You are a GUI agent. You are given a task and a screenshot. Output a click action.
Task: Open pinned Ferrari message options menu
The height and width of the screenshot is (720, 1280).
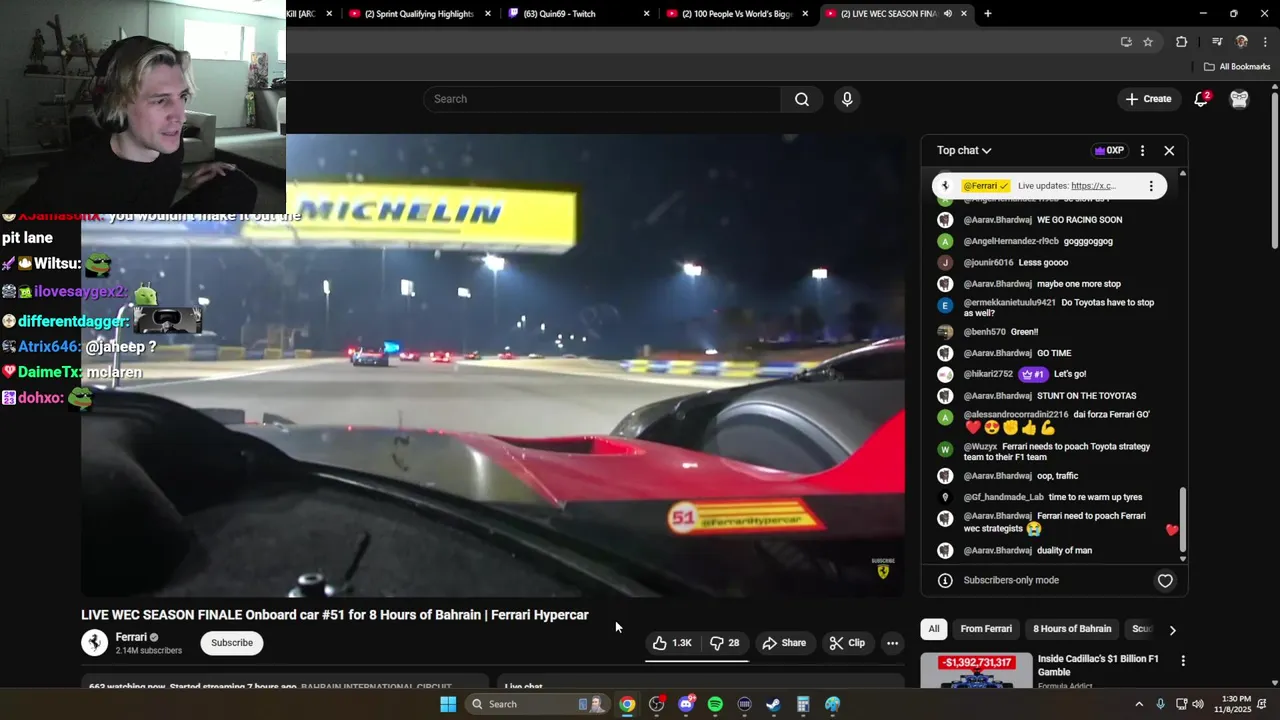[1151, 186]
